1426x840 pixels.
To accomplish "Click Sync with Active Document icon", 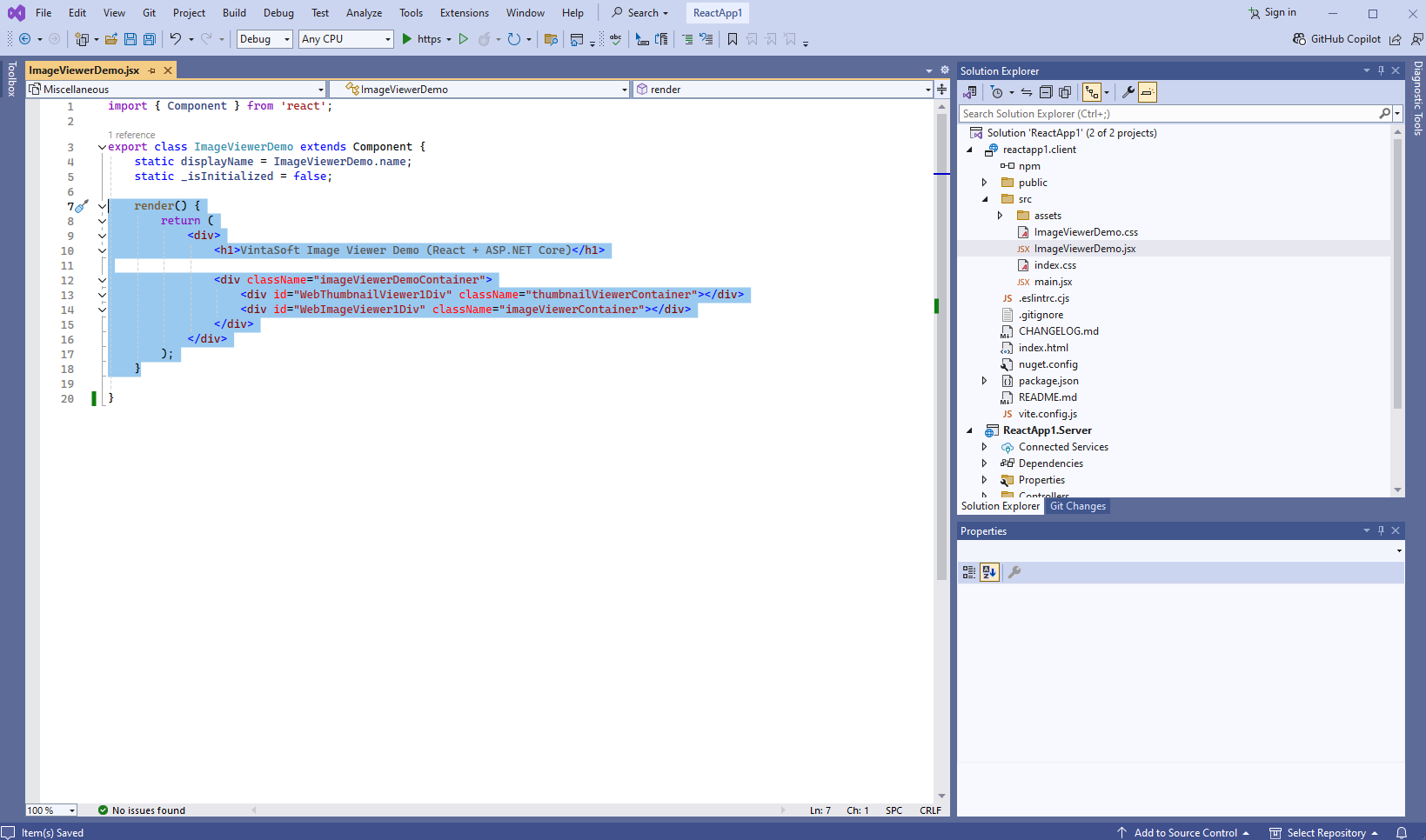I will coord(1027,92).
